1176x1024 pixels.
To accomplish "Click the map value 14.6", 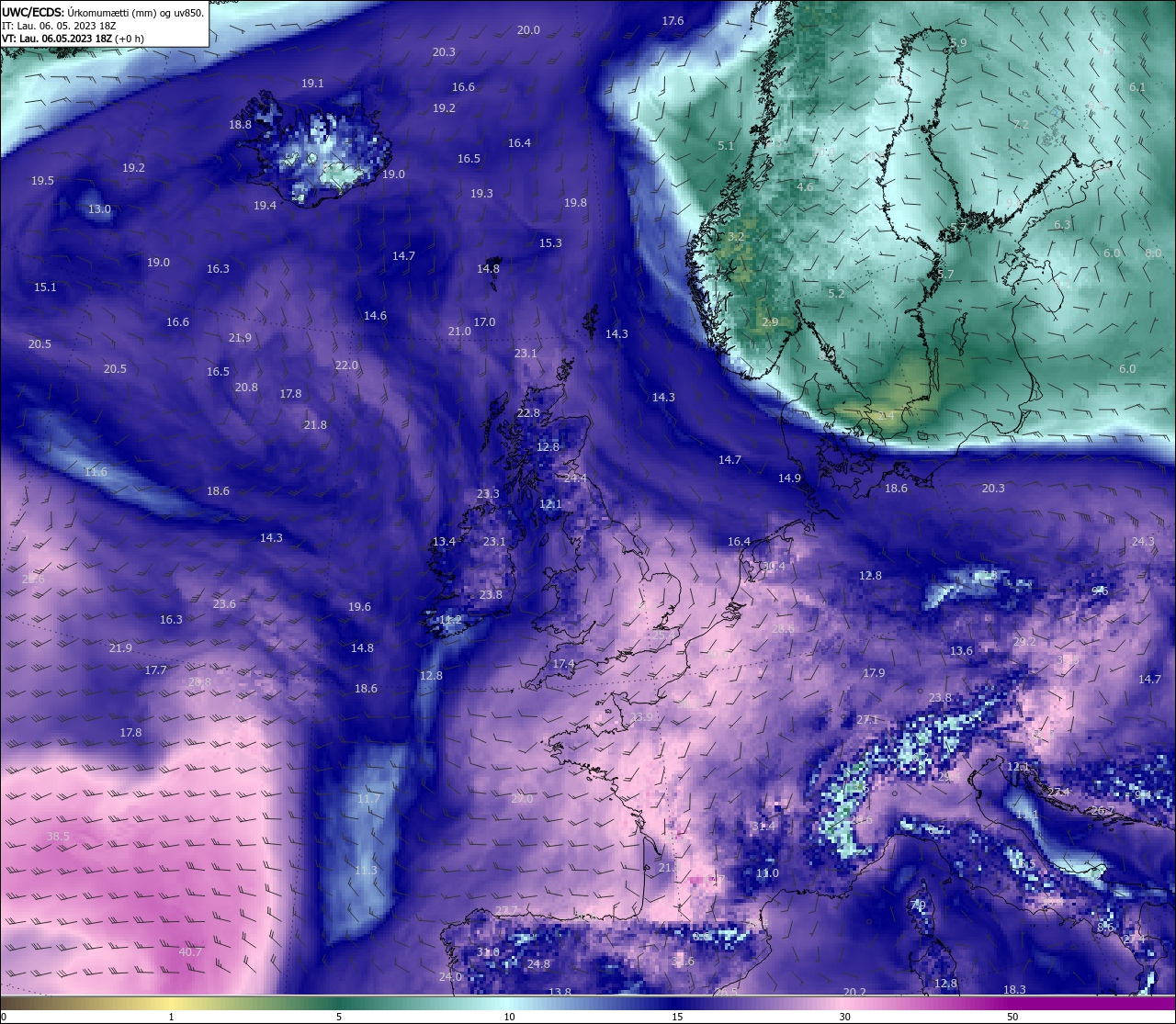I will (x=375, y=316).
